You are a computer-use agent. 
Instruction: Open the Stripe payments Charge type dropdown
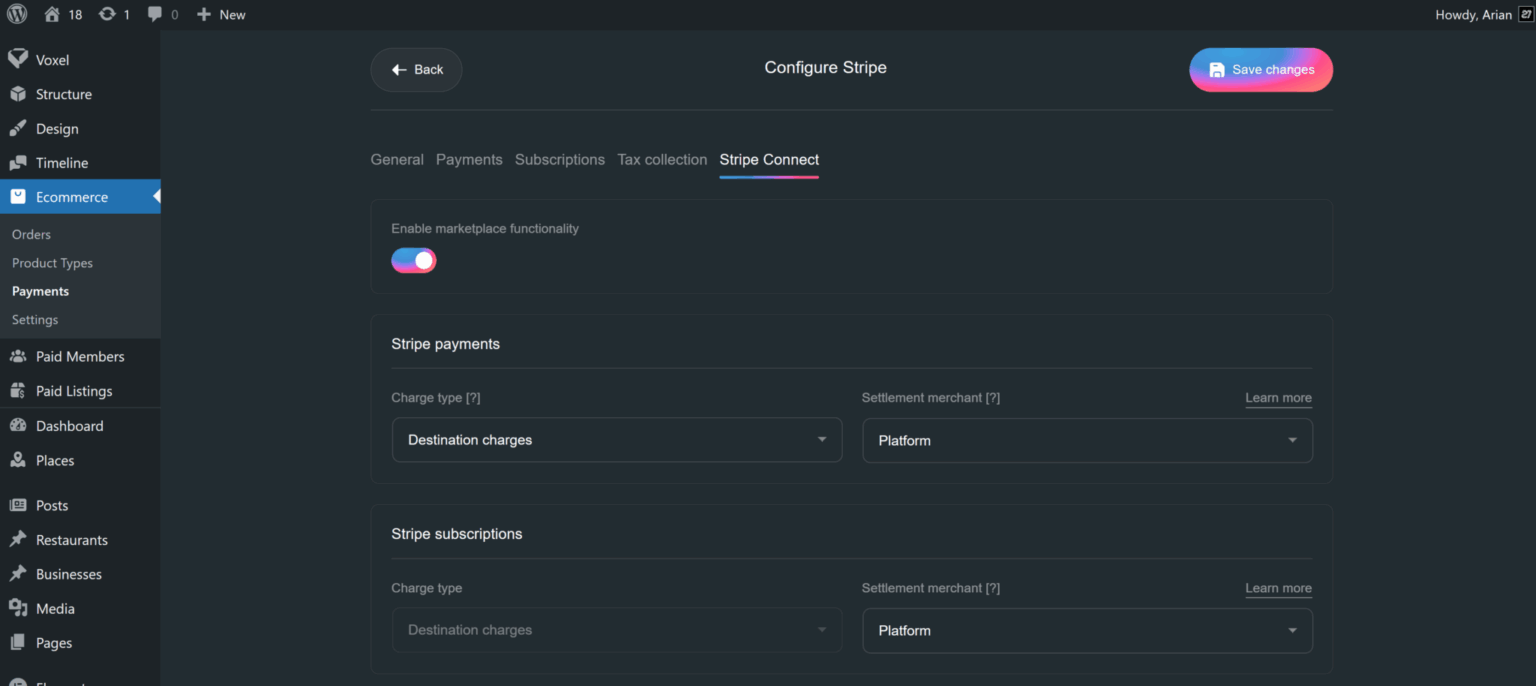pos(616,440)
